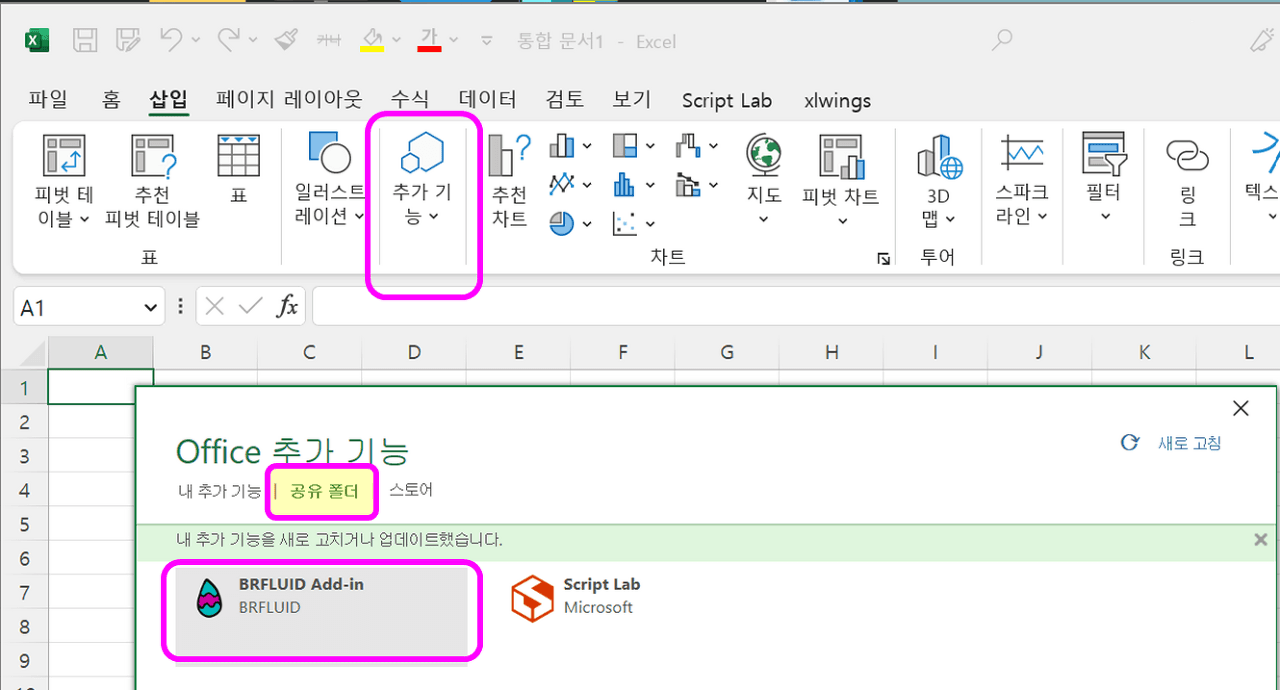The image size is (1280, 690).
Task: Open the fill color dropdown arrow
Action: (x=397, y=41)
